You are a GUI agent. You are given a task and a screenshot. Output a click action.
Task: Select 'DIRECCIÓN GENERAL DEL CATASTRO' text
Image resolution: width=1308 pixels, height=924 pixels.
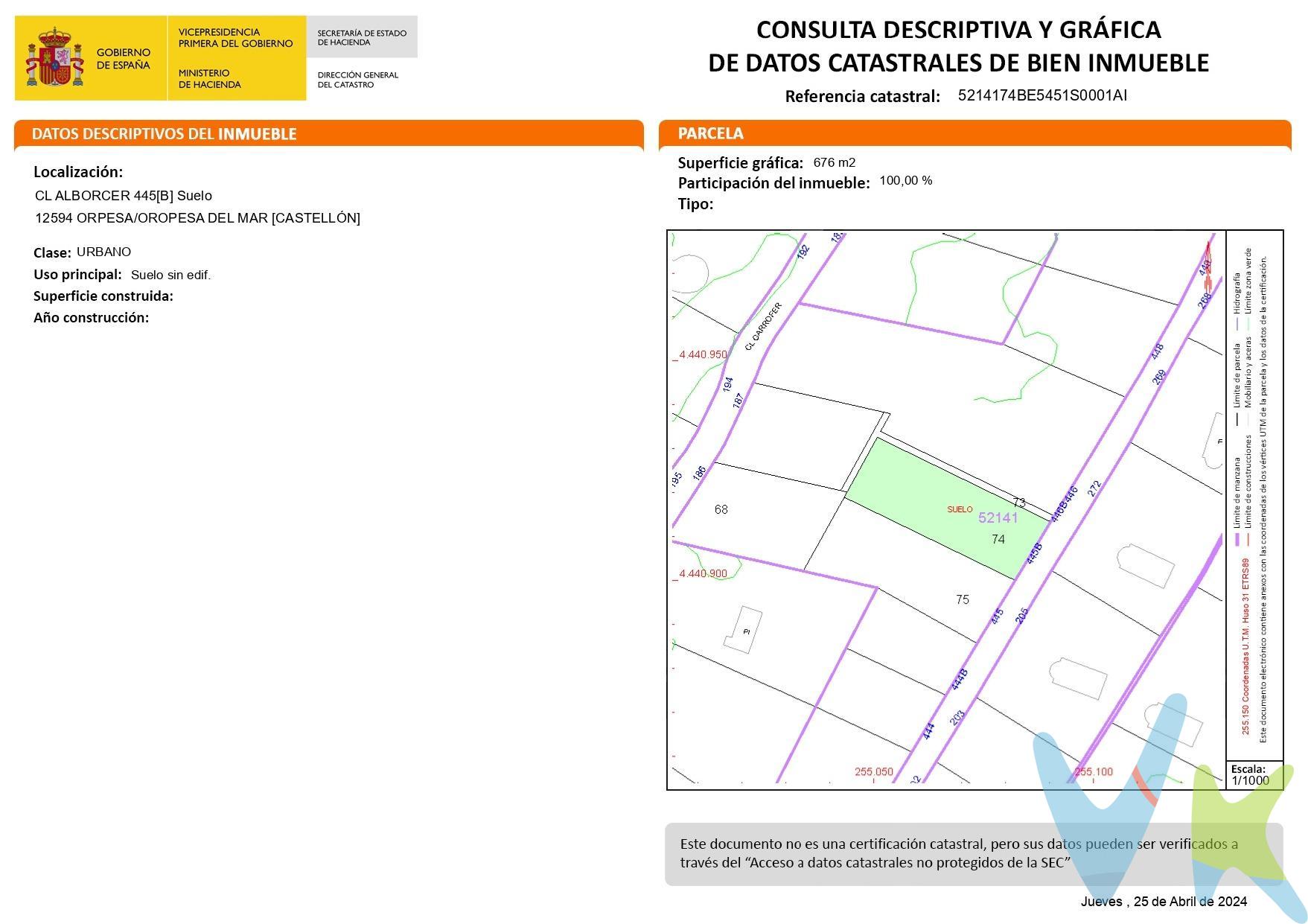(357, 80)
